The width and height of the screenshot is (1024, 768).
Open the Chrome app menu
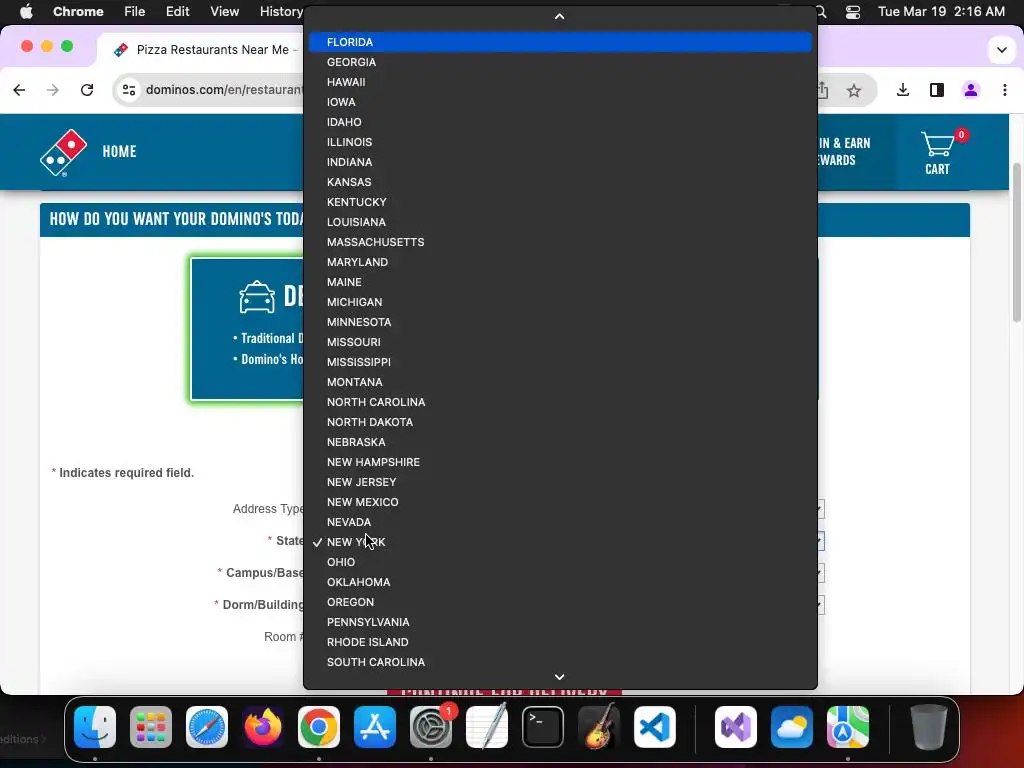pos(78,11)
